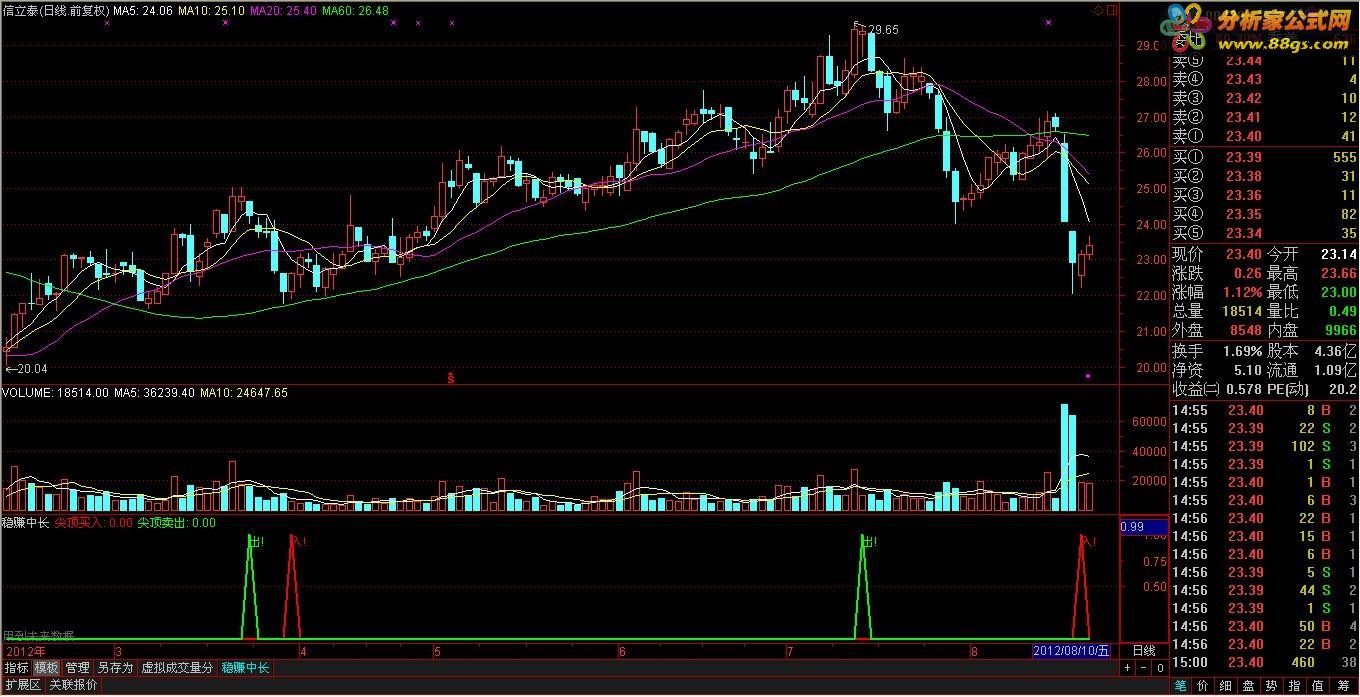Click the 尖顶卖出 indicator label
Screen dimensions: 1360x697
(177, 522)
